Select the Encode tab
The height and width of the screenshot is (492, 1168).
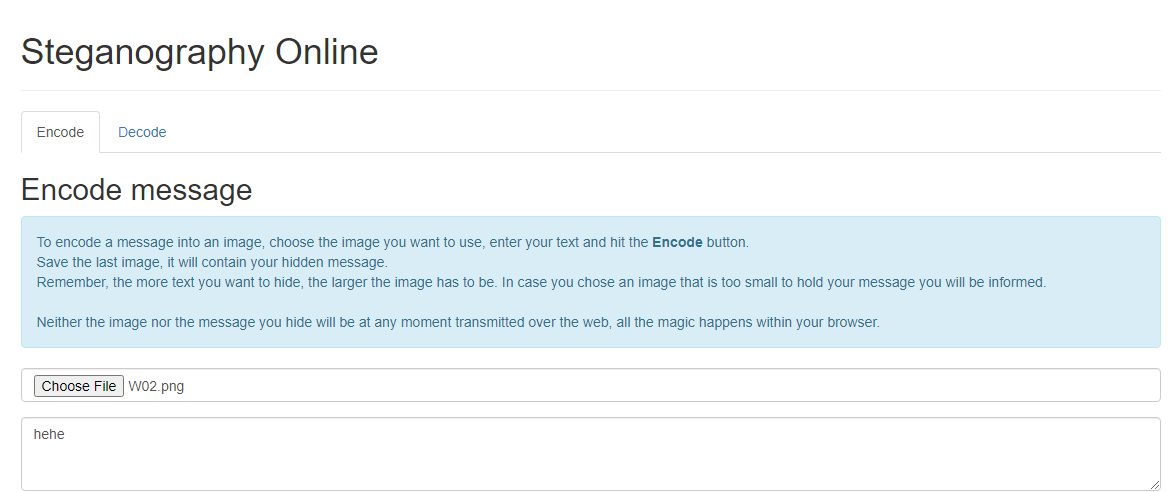pos(60,132)
